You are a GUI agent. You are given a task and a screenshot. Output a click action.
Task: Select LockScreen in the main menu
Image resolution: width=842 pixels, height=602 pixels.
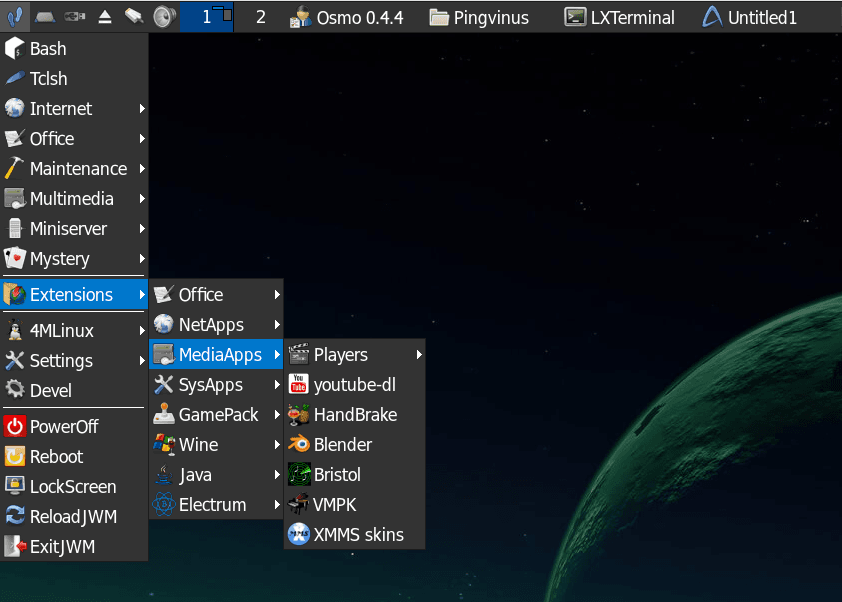pyautogui.click(x=74, y=487)
